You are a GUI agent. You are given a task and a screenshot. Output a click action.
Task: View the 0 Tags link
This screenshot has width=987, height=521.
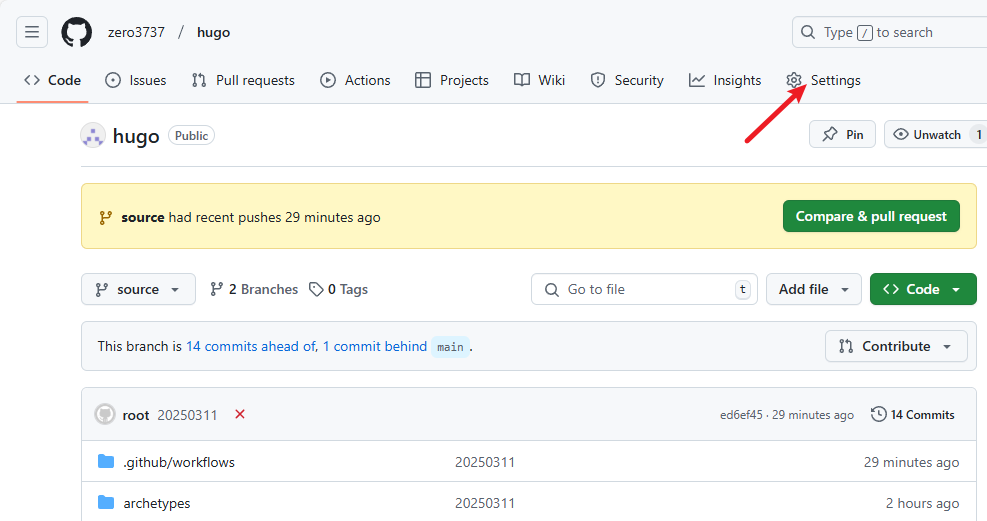[339, 289]
